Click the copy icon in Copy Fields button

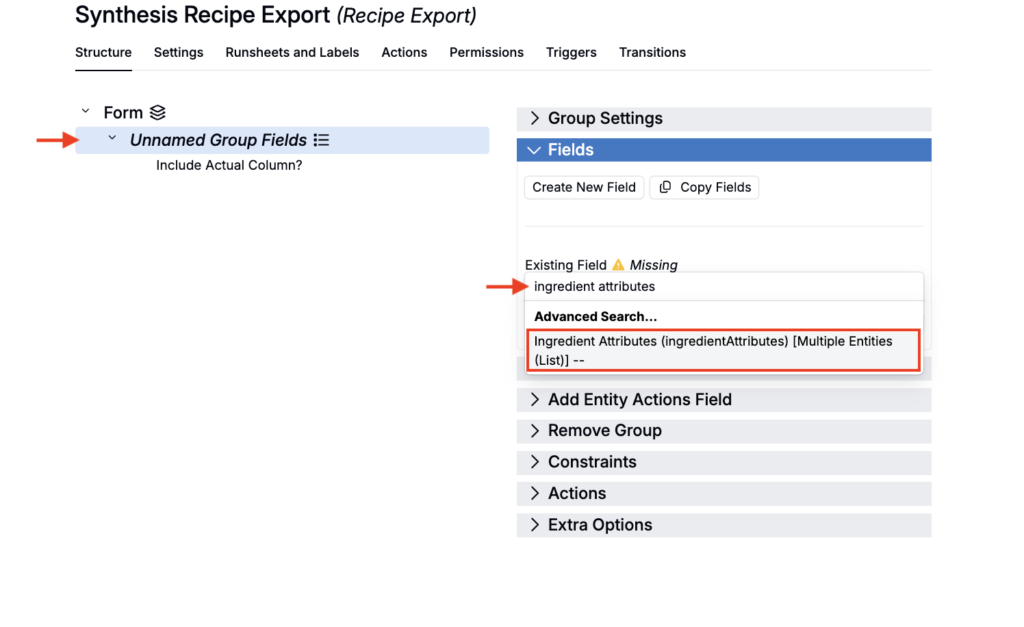[665, 187]
